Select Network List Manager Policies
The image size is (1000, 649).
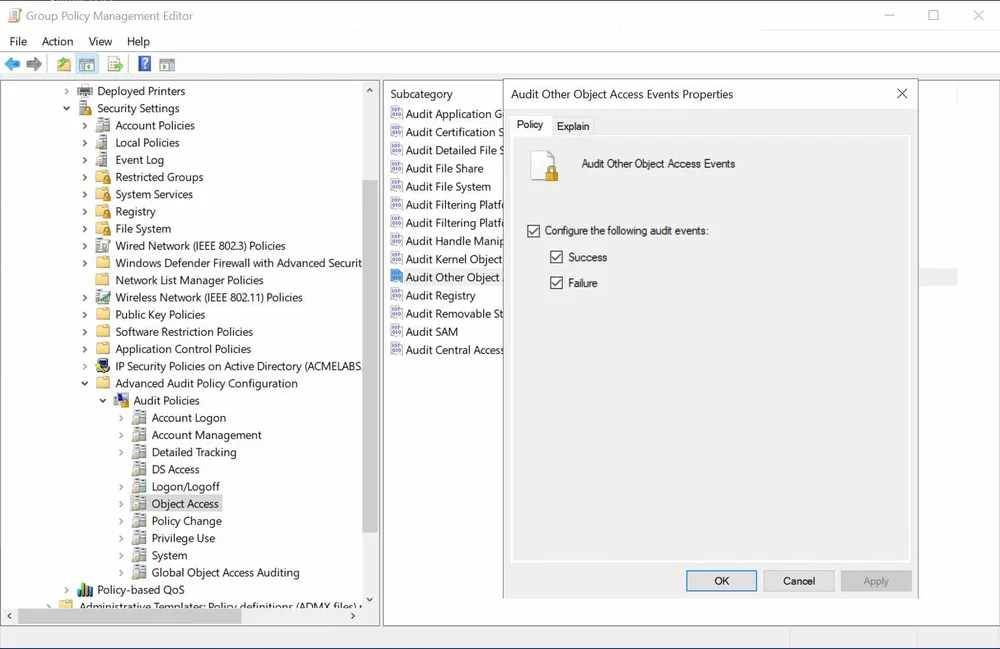(189, 280)
